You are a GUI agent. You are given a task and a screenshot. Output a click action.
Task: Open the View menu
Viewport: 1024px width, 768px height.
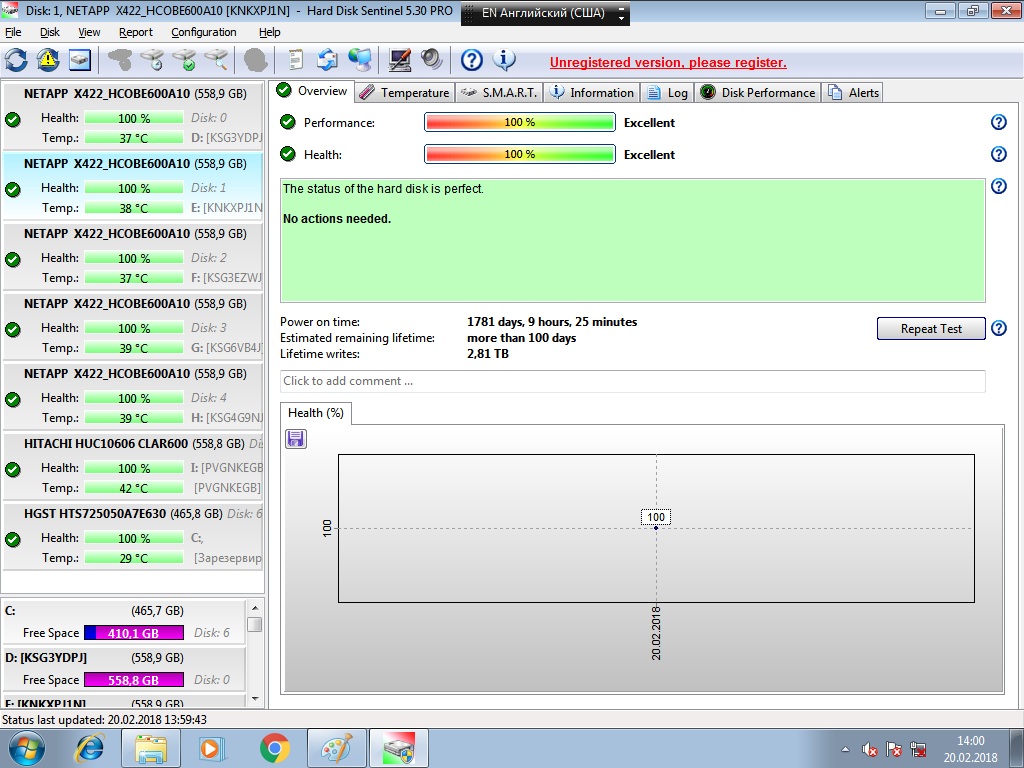[89, 32]
